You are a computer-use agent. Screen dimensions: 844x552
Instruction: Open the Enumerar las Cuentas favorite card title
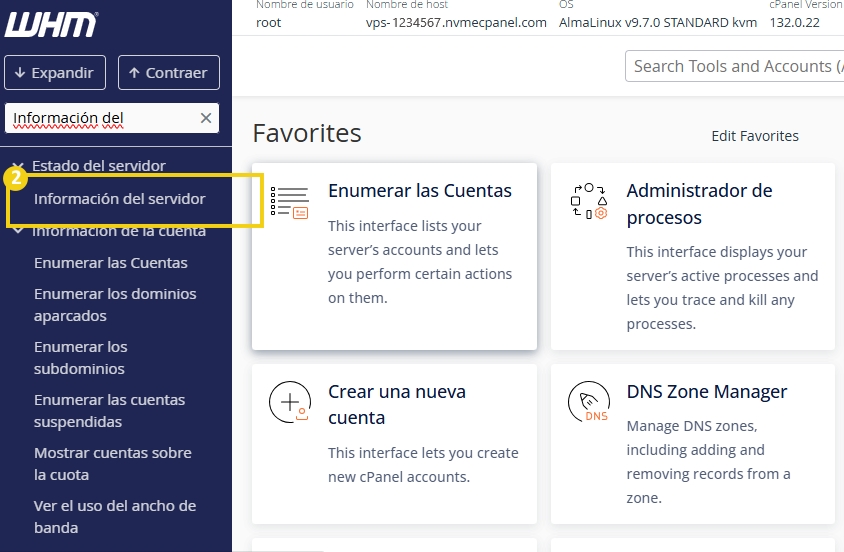420,190
